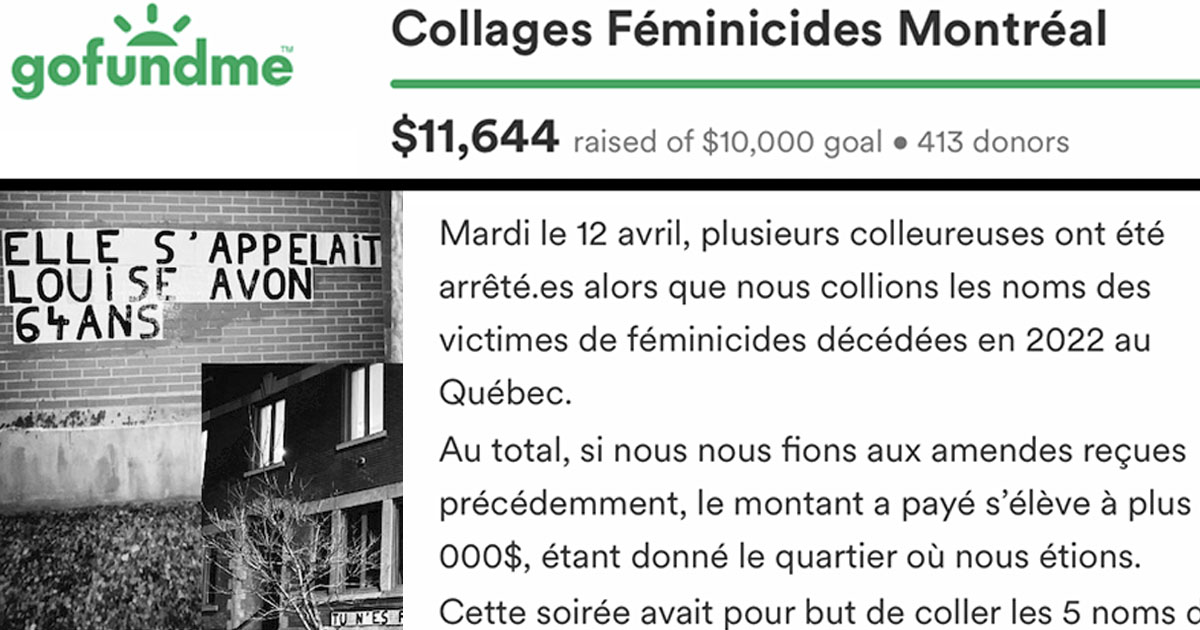Click the 64 ANS poster text
The width and height of the screenshot is (1200, 630).
pyautogui.click(x=86, y=322)
